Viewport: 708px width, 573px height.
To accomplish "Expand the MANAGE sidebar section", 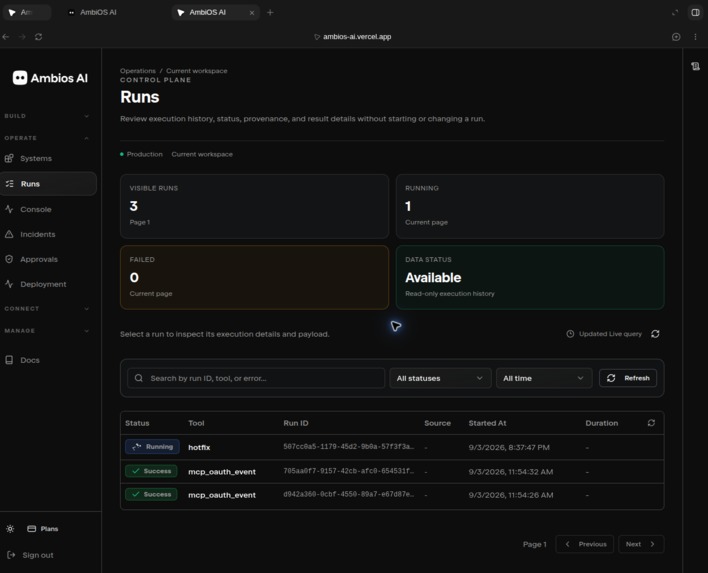I will point(47,331).
